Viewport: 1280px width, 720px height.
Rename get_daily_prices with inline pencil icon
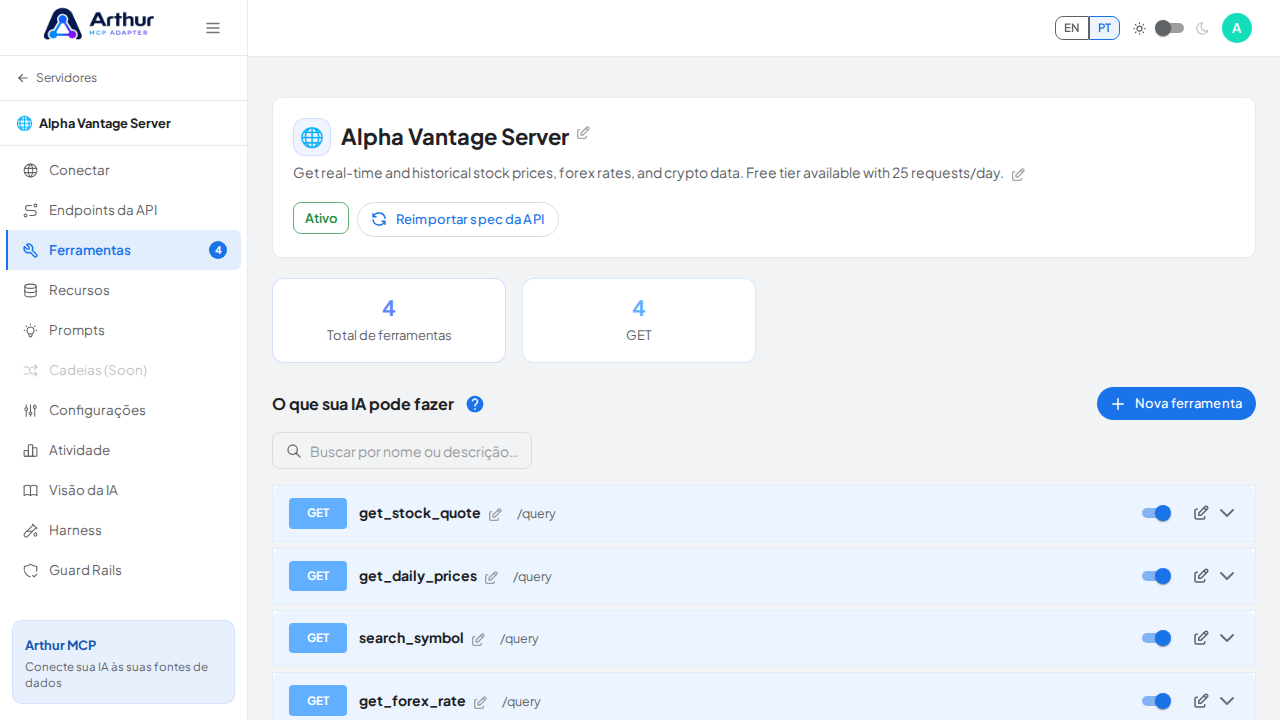pos(491,577)
